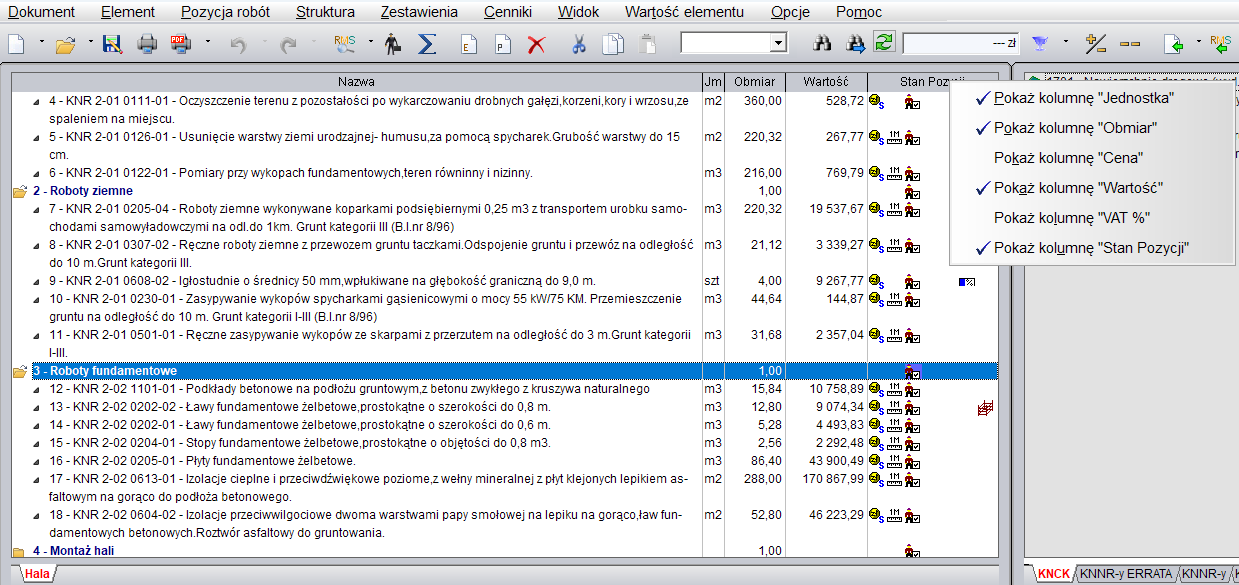Click the red scaffold icon in row 13
The height and width of the screenshot is (585, 1239).
tap(985, 407)
